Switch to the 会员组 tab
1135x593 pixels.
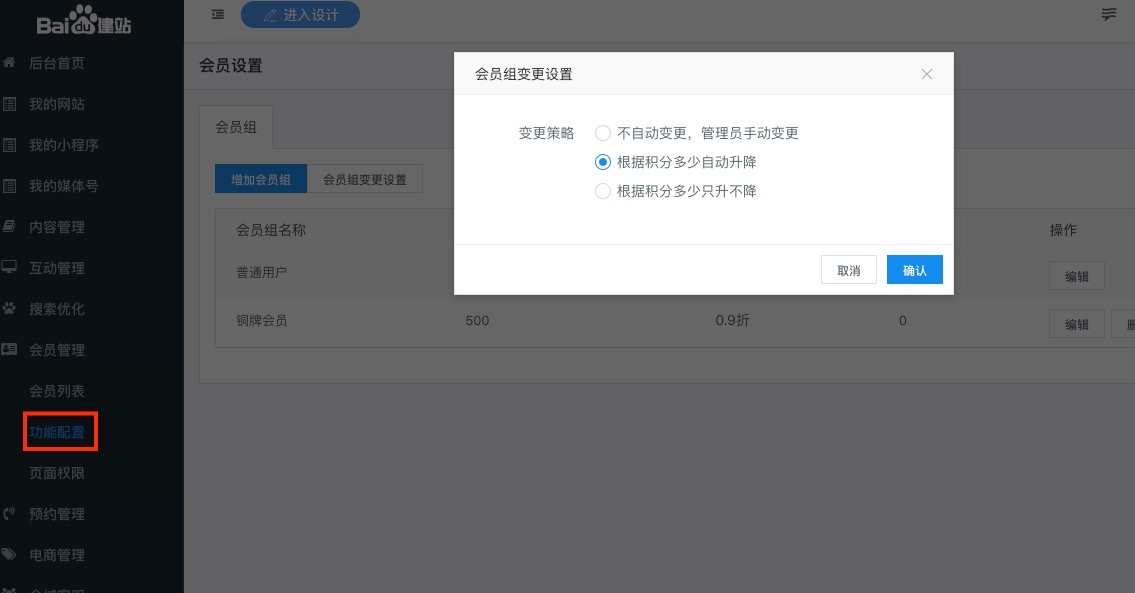point(236,127)
